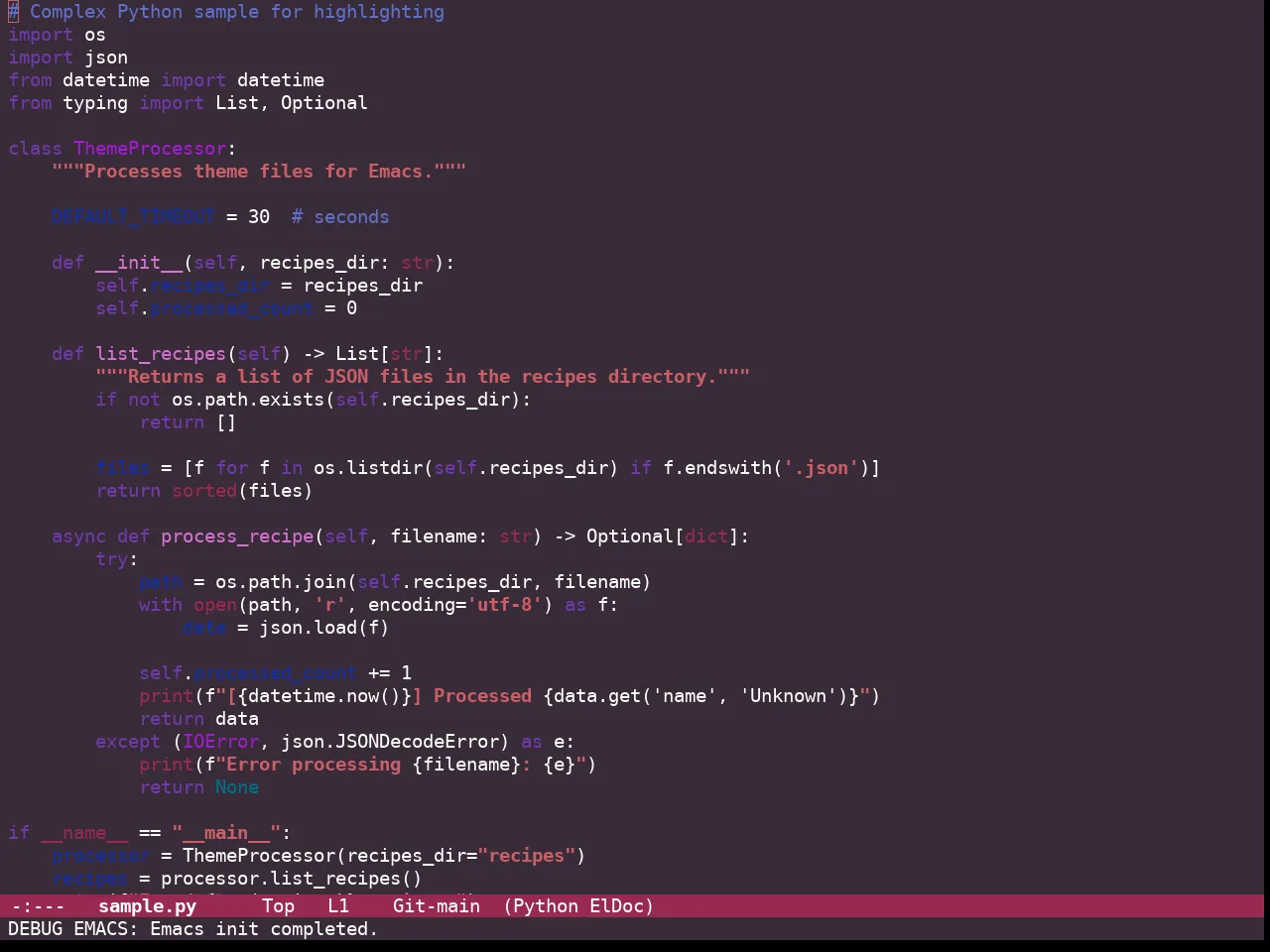Click the 'Complex Python sample for highlighting' comment

pyautogui.click(x=226, y=12)
